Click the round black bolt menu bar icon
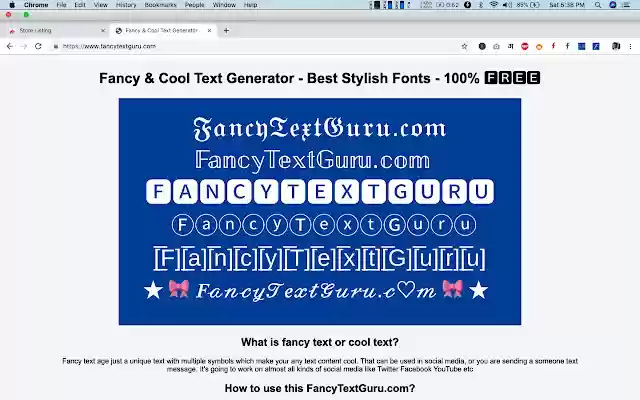This screenshot has height=400, width=640. (467, 5)
